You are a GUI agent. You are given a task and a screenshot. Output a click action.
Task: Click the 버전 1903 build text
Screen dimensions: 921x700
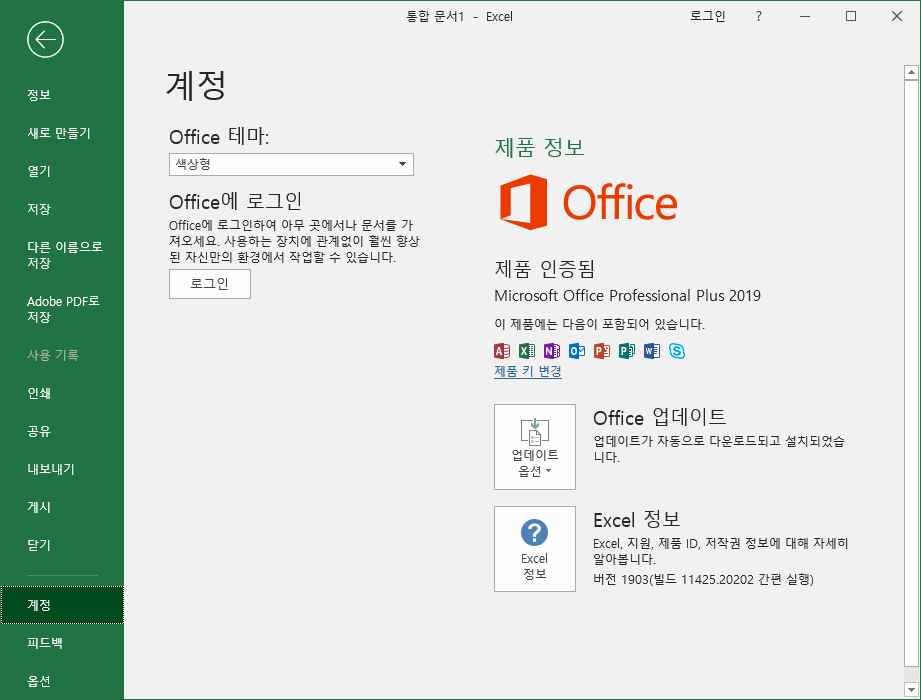pos(703,580)
